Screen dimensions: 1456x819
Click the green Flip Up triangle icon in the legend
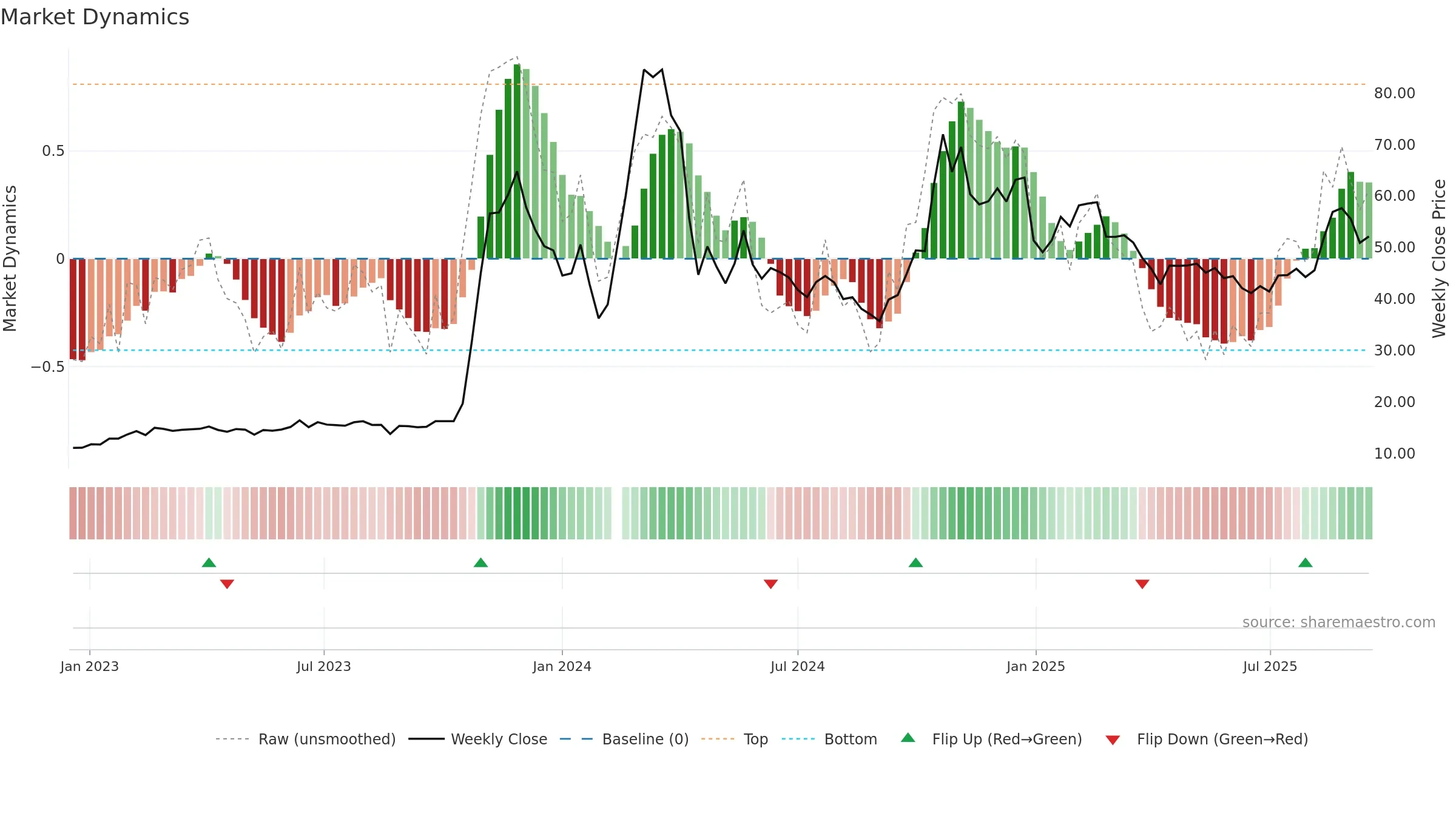908,738
